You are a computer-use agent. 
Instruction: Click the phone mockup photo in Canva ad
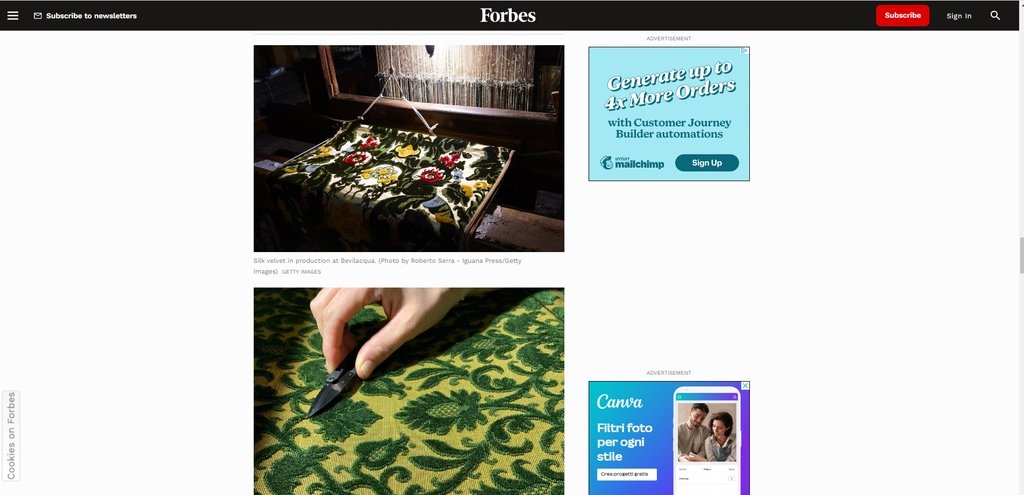point(707,431)
